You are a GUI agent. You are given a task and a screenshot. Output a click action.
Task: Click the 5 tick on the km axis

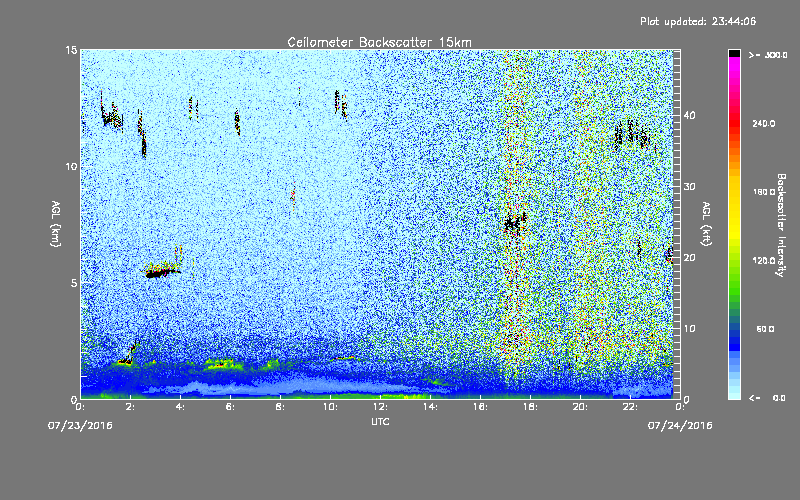(x=74, y=283)
